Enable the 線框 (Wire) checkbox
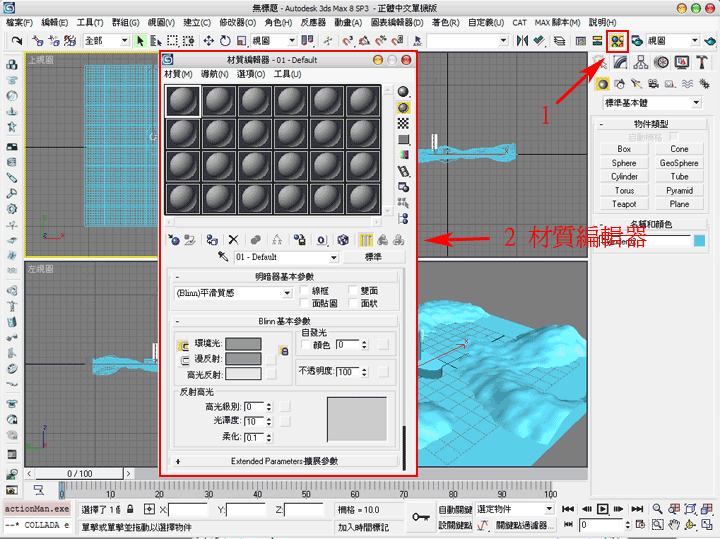Viewport: 720px width, 539px height. pyautogui.click(x=304, y=290)
